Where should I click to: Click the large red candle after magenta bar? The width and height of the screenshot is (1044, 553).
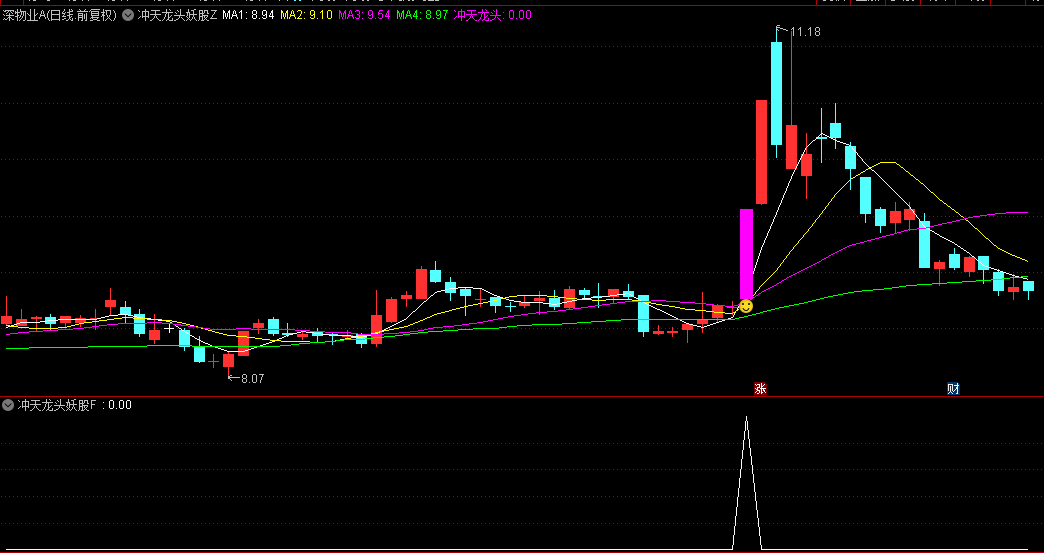click(x=762, y=152)
